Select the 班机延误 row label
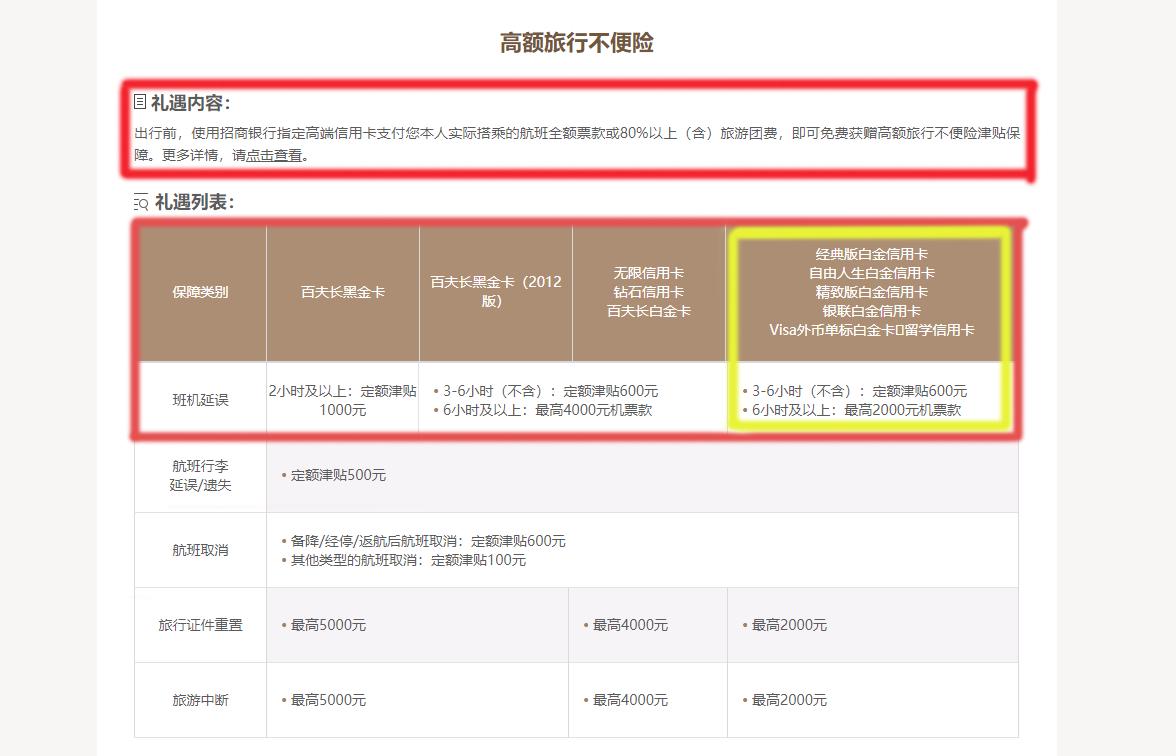The width and height of the screenshot is (1176, 756). [200, 400]
